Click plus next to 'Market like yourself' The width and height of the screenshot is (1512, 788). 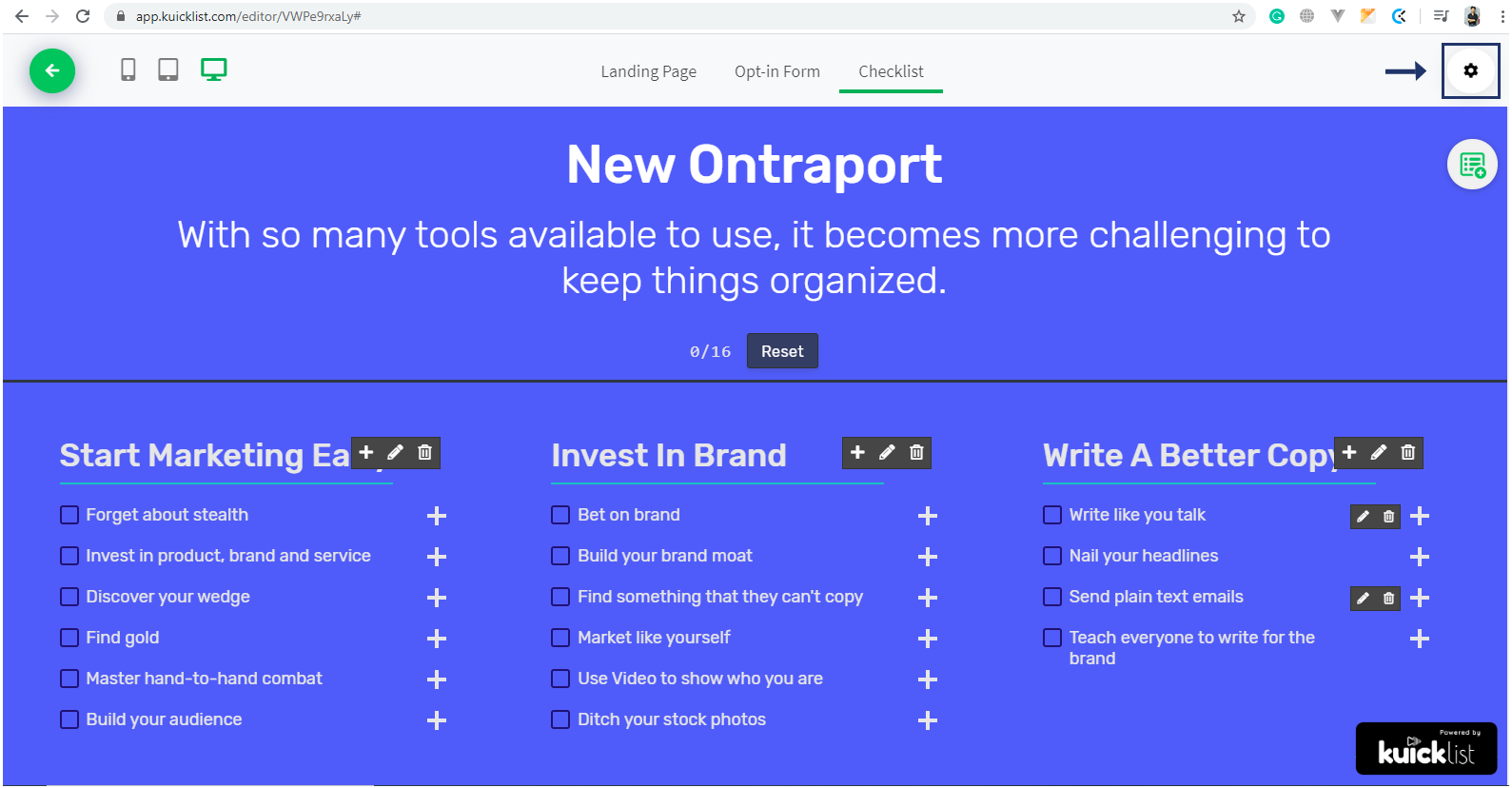(928, 639)
